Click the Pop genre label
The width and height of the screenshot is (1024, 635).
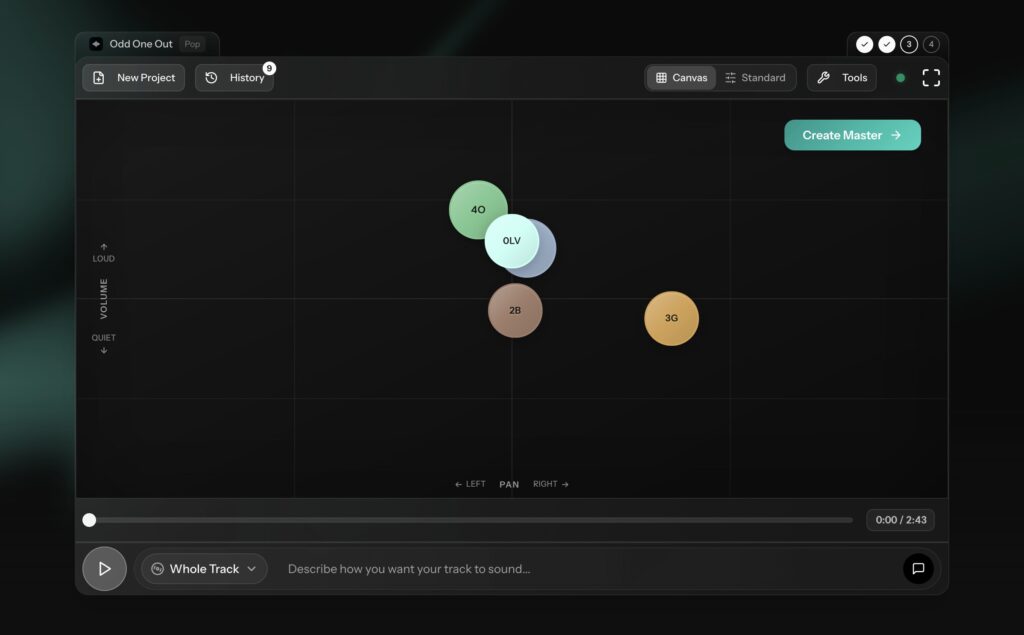[192, 44]
